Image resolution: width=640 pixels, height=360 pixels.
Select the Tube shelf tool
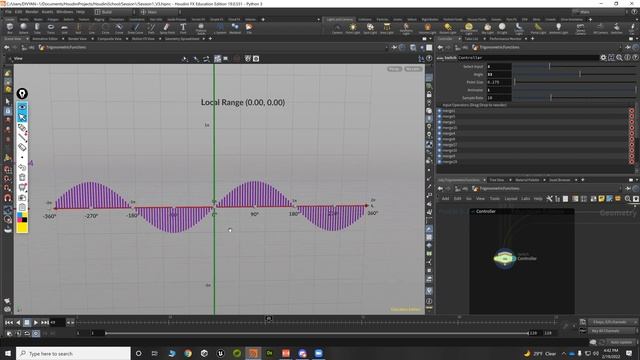(37, 28)
